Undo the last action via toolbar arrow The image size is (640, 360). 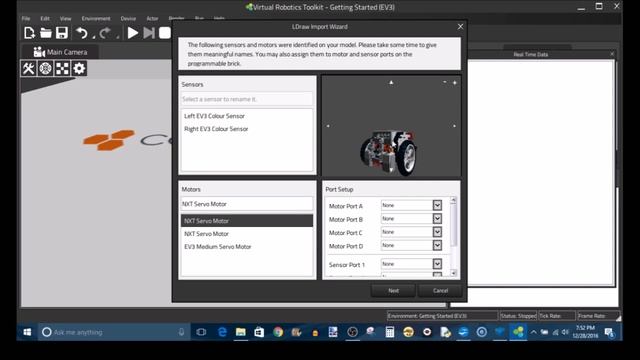pos(82,33)
